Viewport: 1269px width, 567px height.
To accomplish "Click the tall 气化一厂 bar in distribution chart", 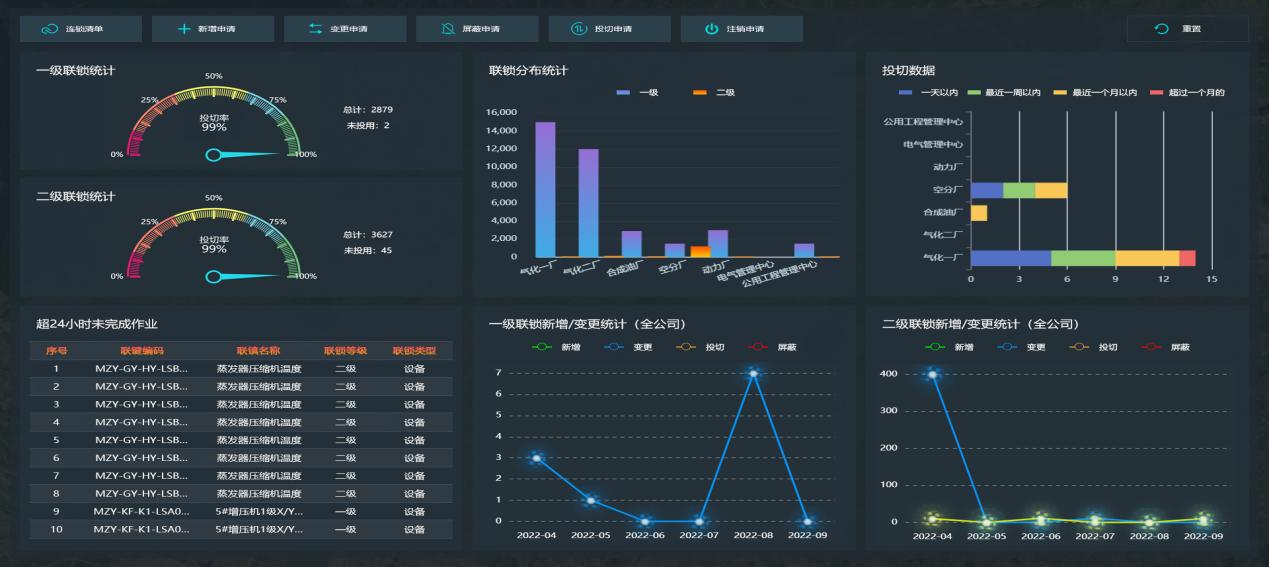I will tap(545, 189).
